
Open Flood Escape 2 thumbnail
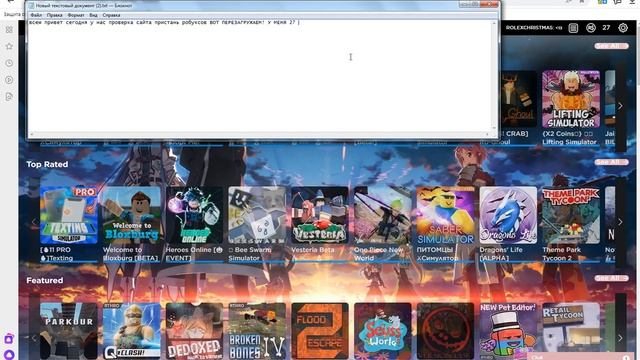(320, 331)
